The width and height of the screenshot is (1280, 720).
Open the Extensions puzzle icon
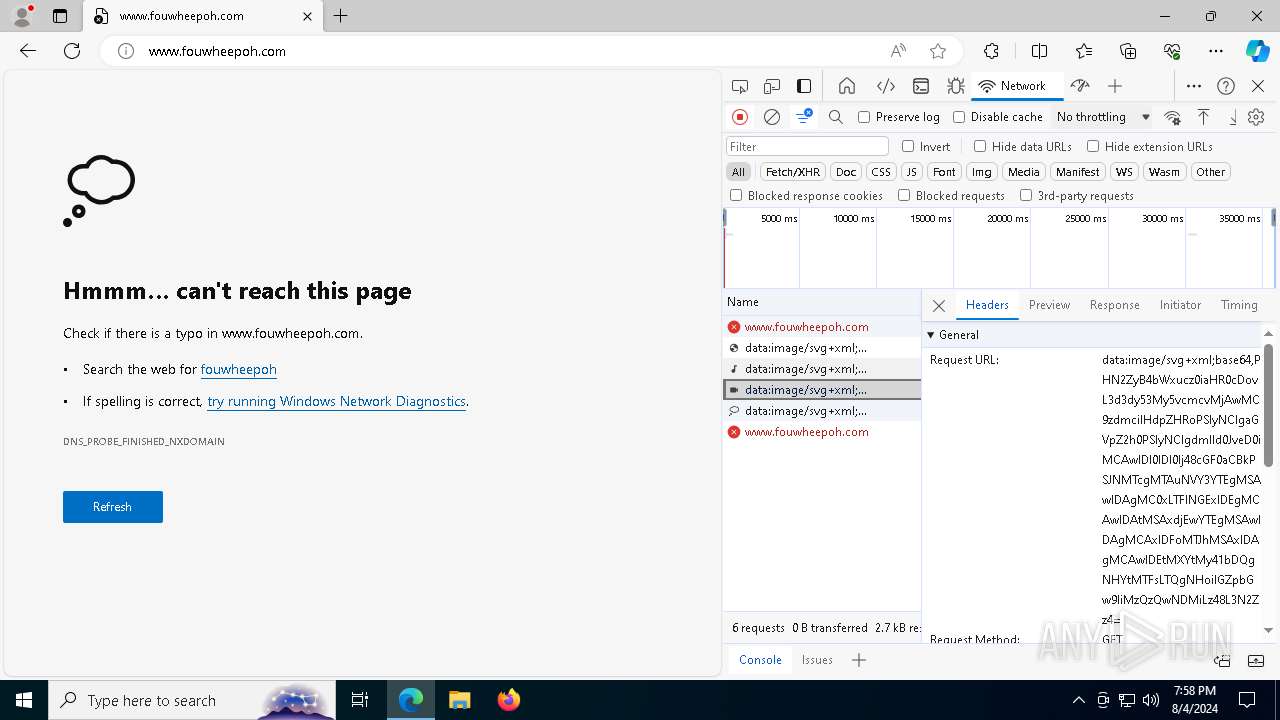[x=991, y=51]
